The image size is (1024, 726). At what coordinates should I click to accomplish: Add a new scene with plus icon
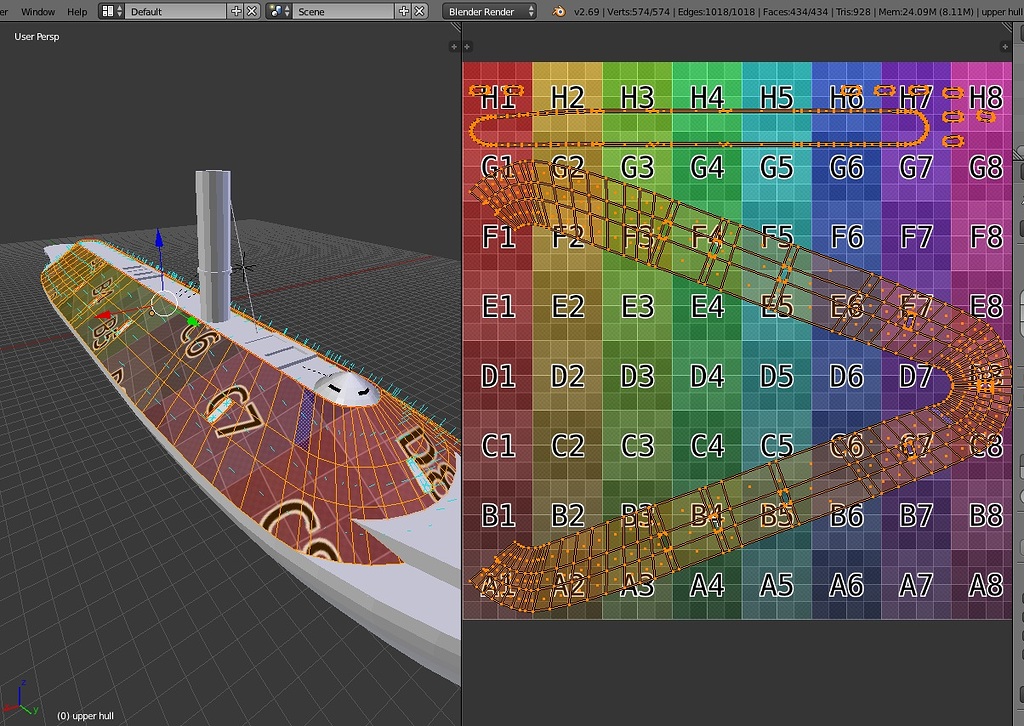(404, 11)
